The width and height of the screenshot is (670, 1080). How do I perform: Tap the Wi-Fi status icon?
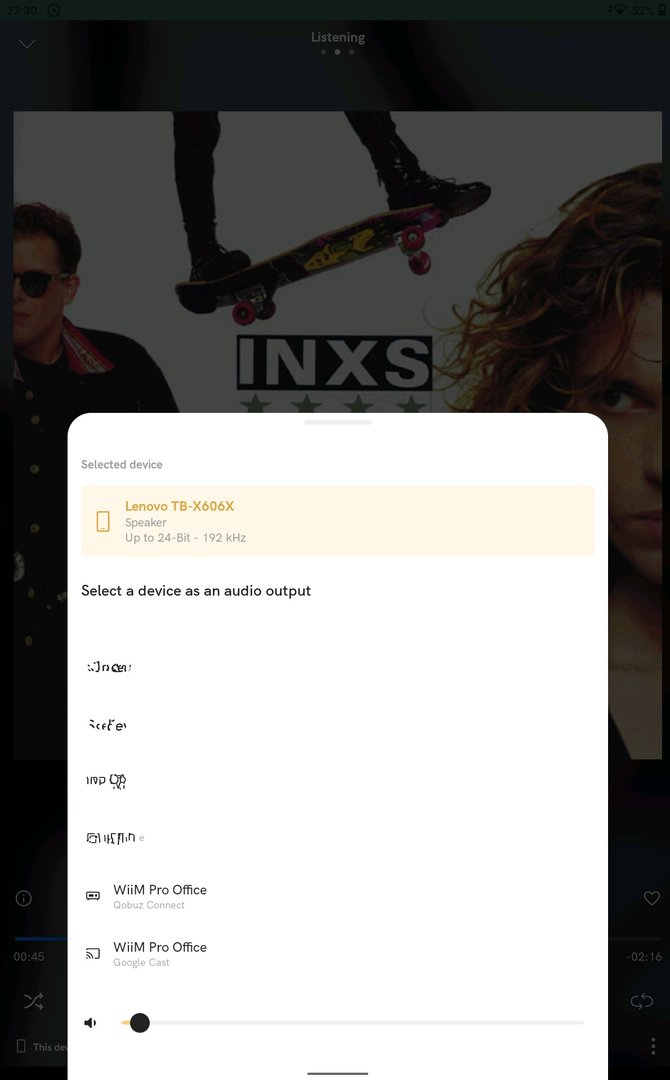[x=618, y=10]
